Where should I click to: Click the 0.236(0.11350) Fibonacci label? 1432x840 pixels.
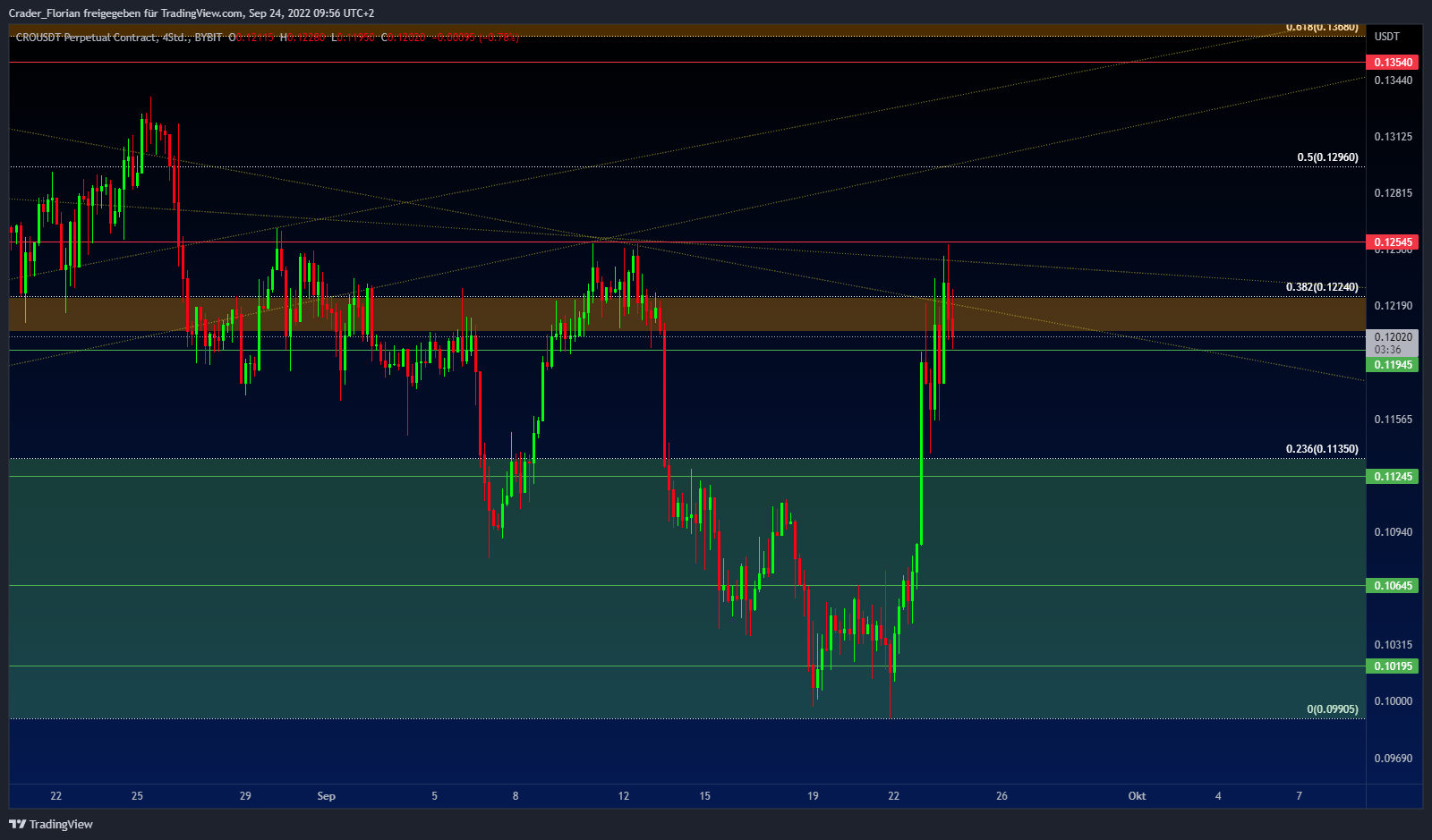pos(1322,449)
